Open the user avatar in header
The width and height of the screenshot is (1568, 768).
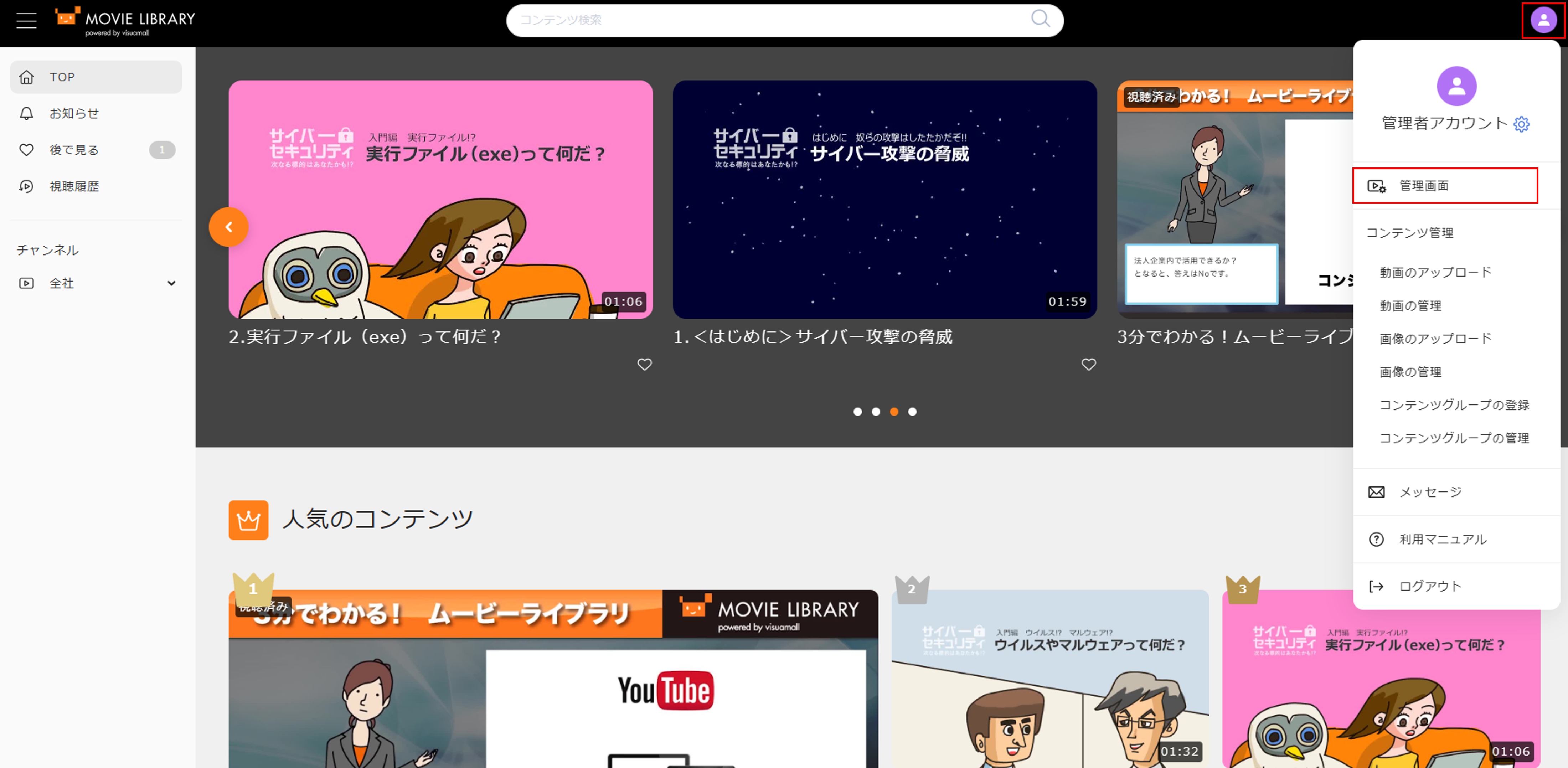pos(1543,20)
